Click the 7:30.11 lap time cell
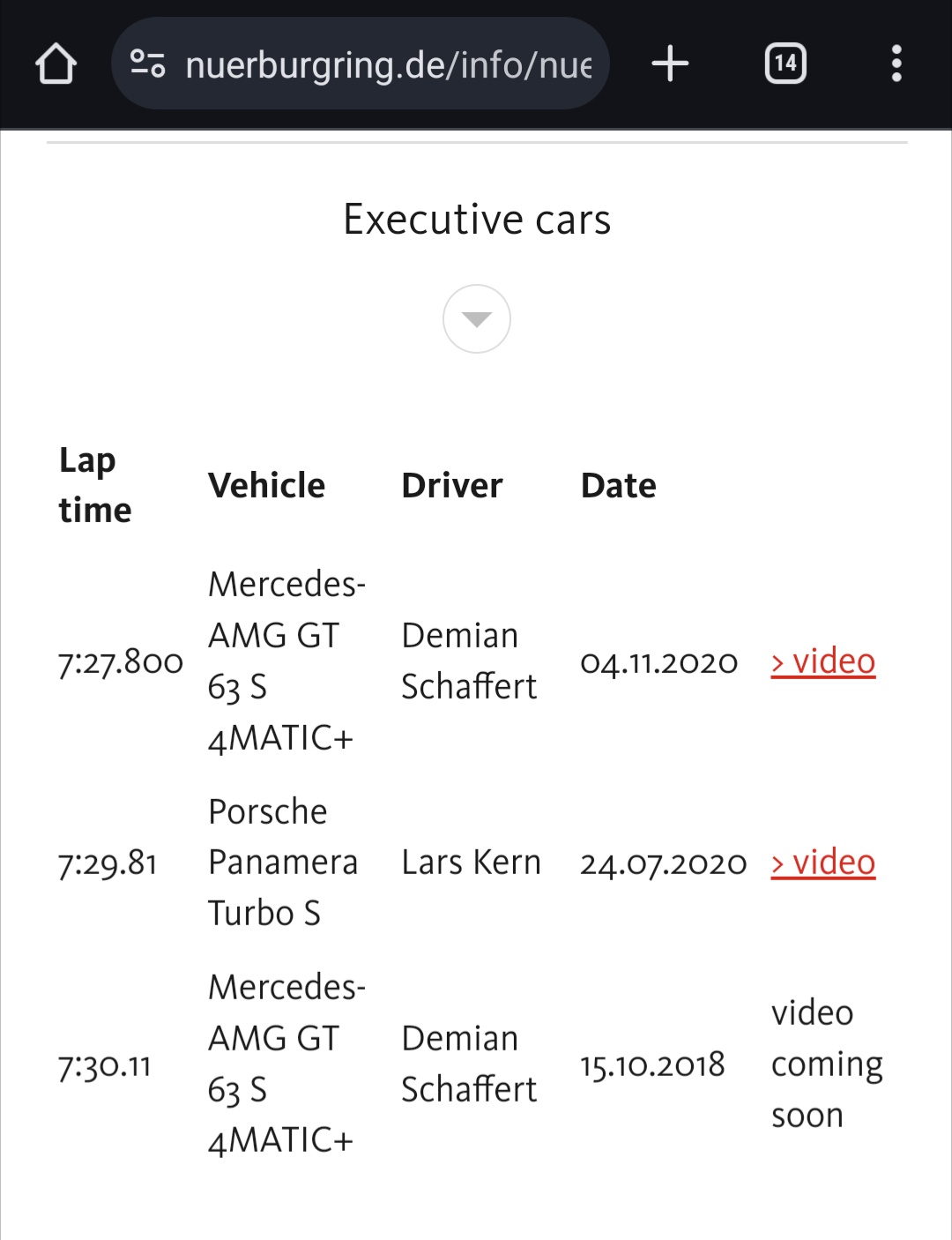The width and height of the screenshot is (952, 1240). click(104, 1065)
